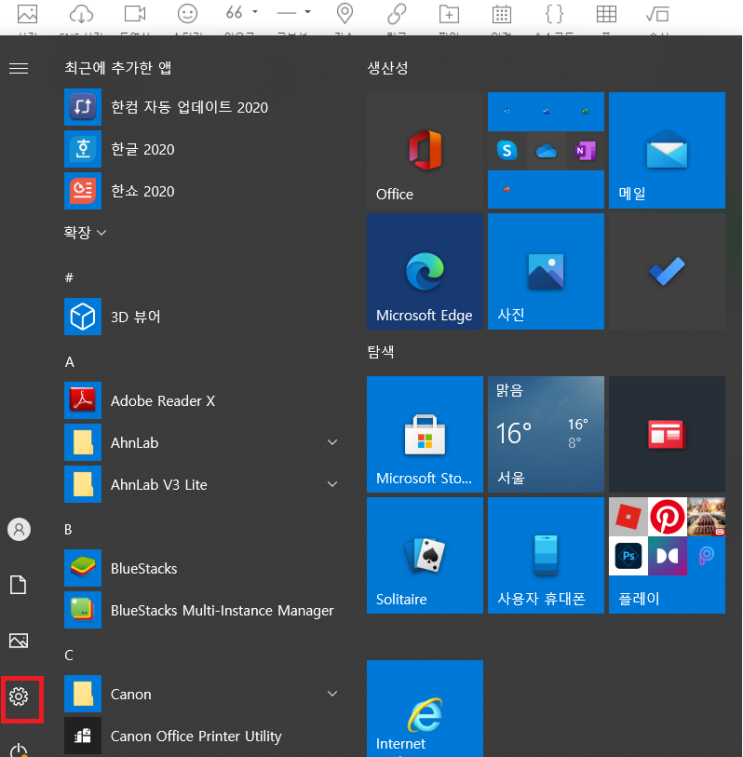Click the C letter group header
The height and width of the screenshot is (757, 743).
69,655
